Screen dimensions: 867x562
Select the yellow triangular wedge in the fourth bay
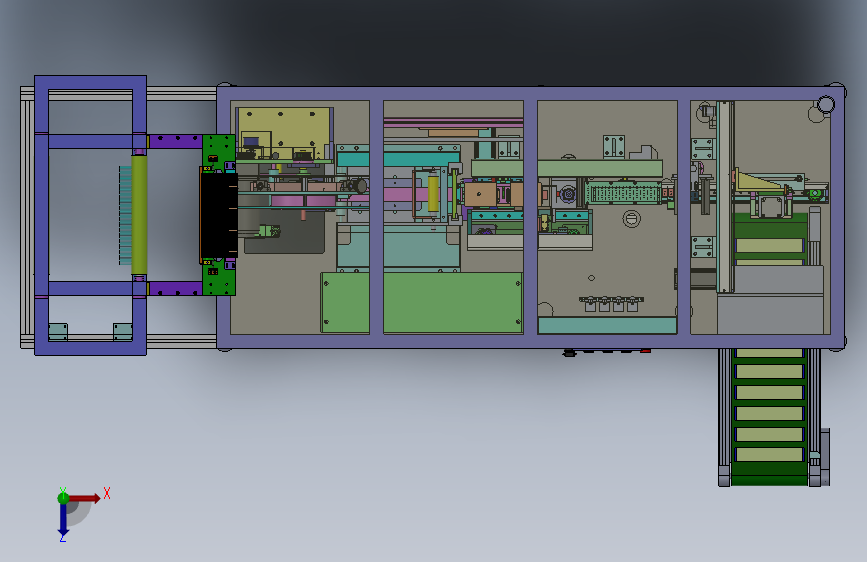click(x=759, y=181)
